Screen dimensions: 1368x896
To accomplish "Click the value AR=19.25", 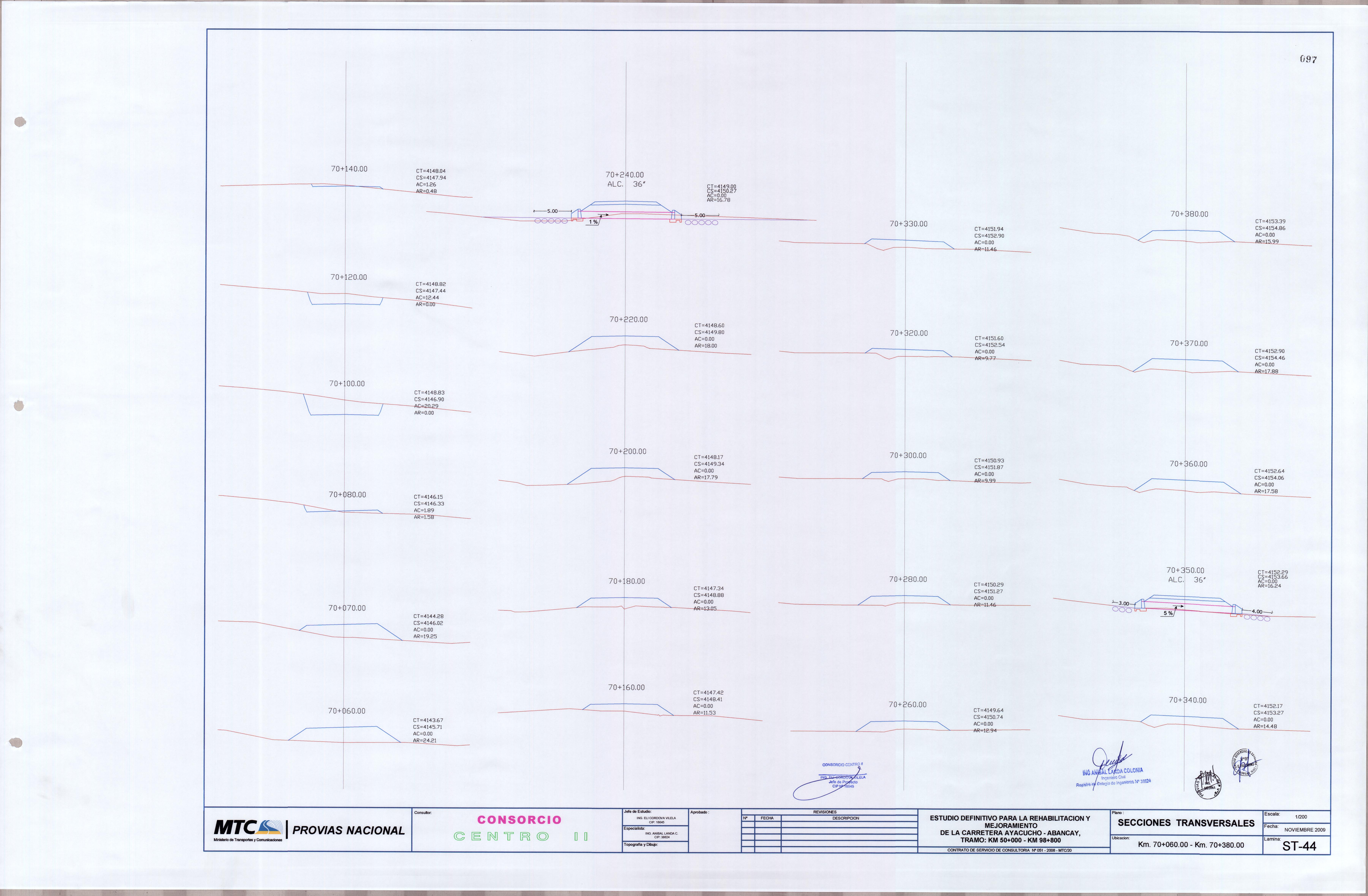I will (x=425, y=636).
